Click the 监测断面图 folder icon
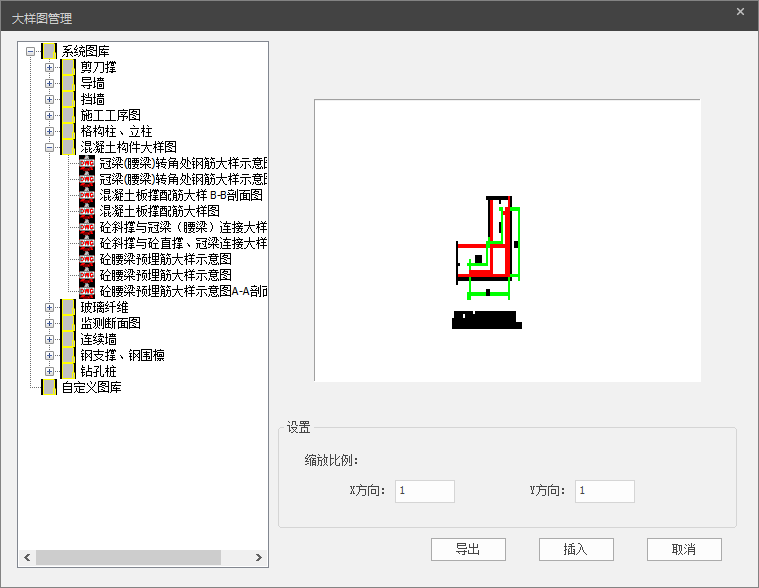This screenshot has width=759, height=588. click(68, 323)
